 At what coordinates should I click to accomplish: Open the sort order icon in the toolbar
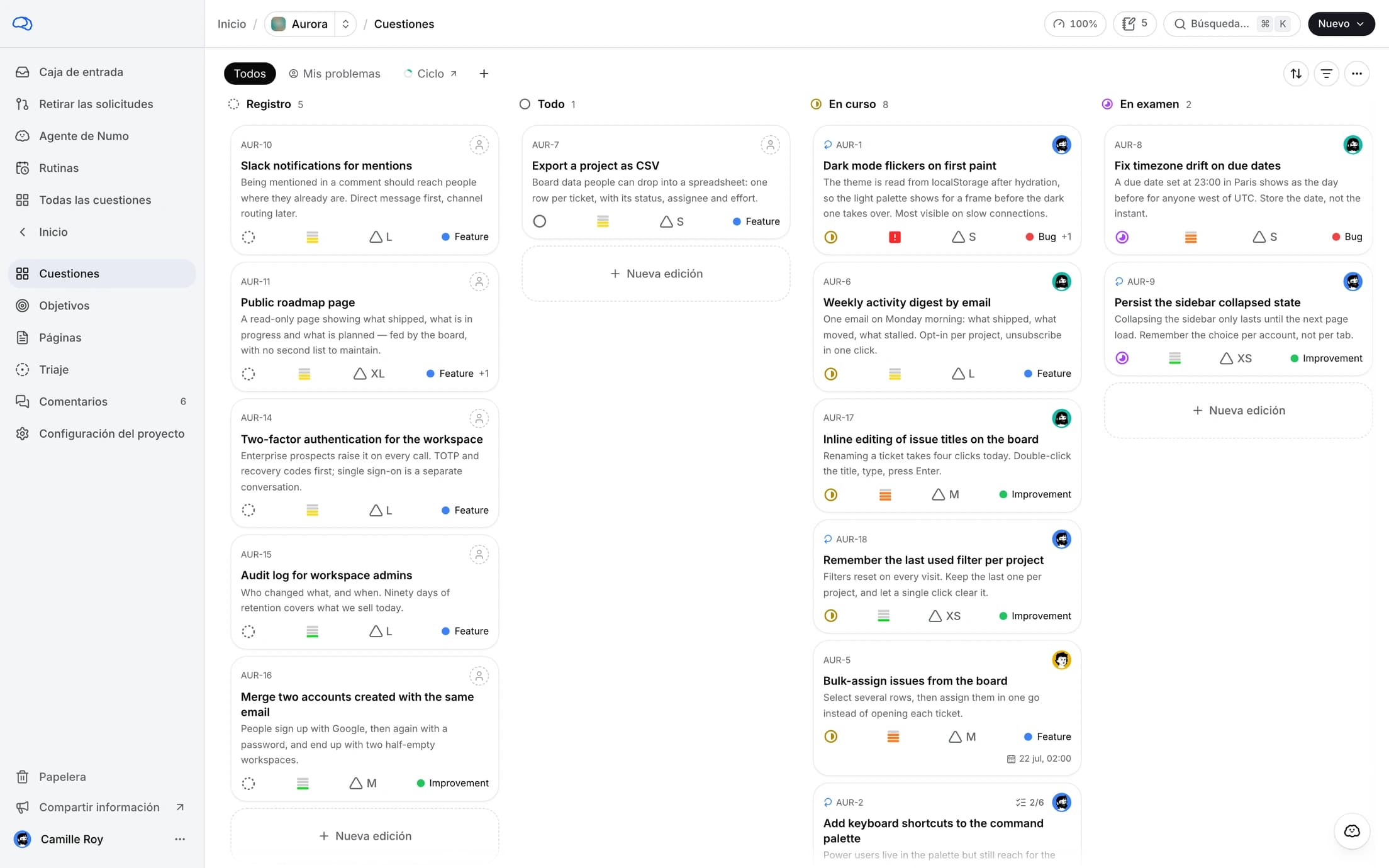point(1296,74)
